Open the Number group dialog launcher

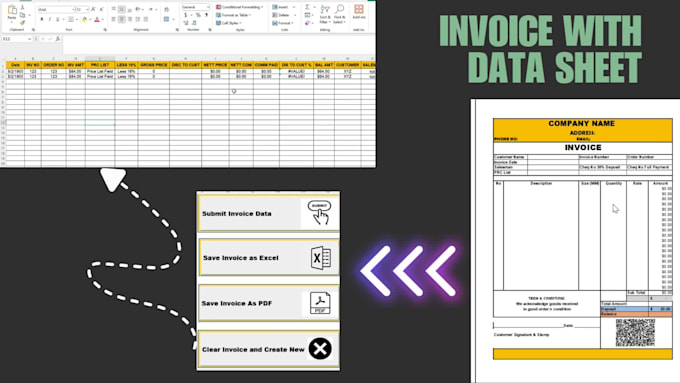[210, 30]
